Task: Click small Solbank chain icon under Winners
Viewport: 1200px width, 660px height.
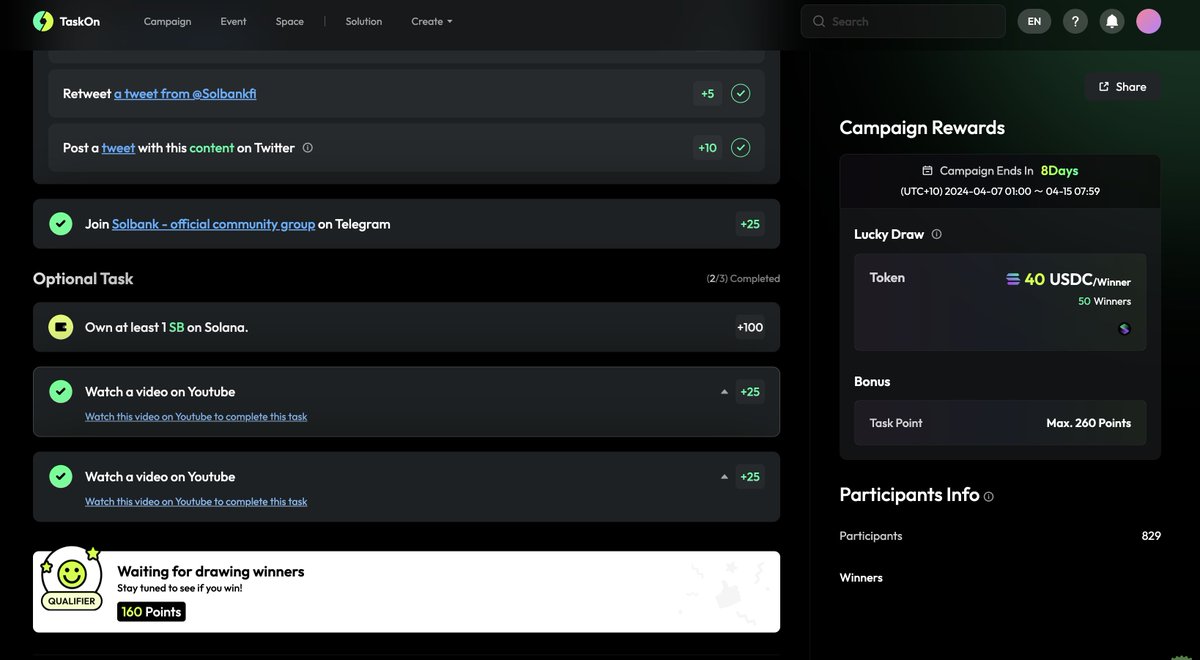Action: [x=1124, y=328]
